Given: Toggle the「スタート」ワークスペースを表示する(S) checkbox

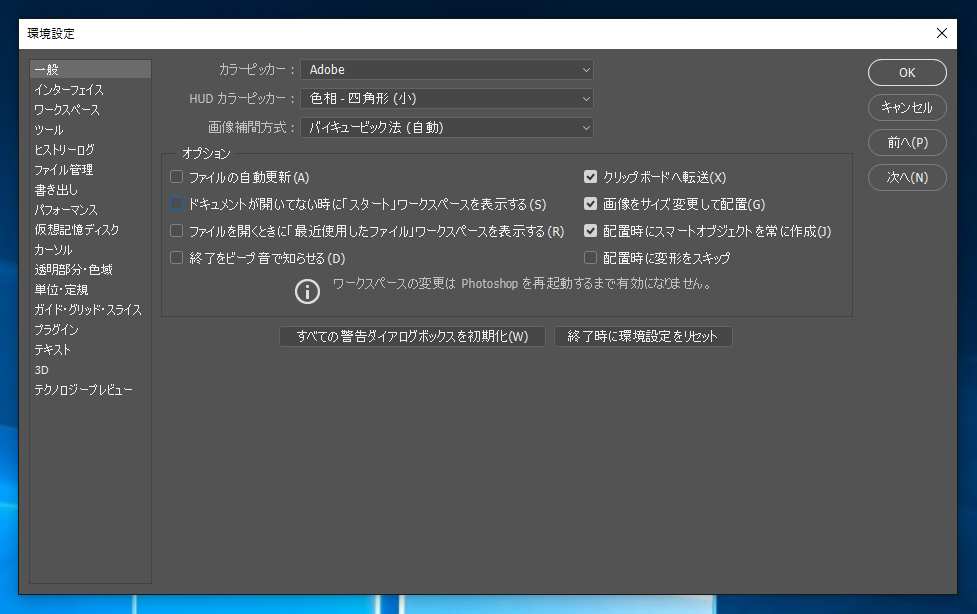Looking at the screenshot, I should pos(176,204).
